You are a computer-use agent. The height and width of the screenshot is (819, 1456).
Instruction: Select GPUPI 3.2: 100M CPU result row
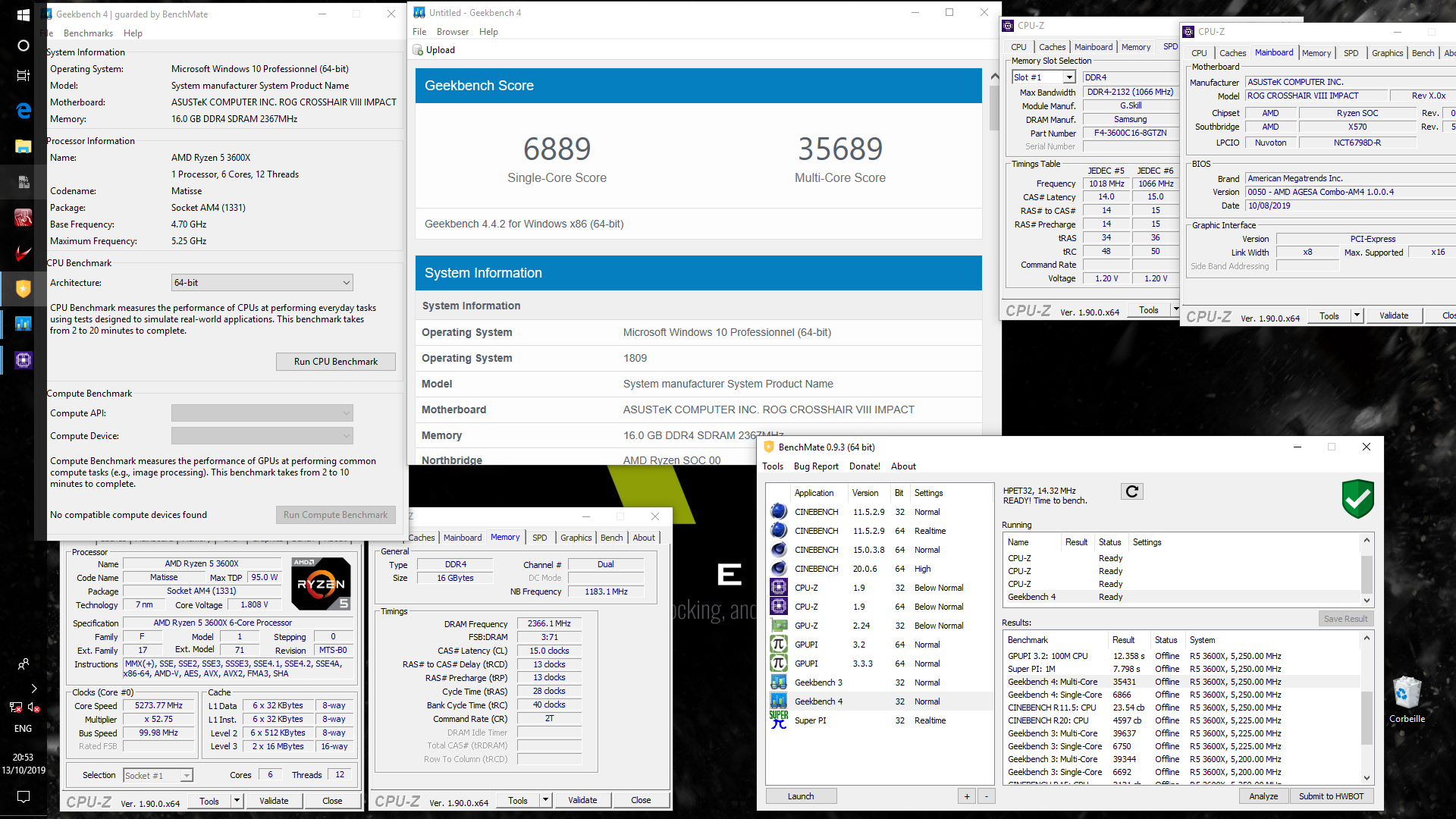1181,656
